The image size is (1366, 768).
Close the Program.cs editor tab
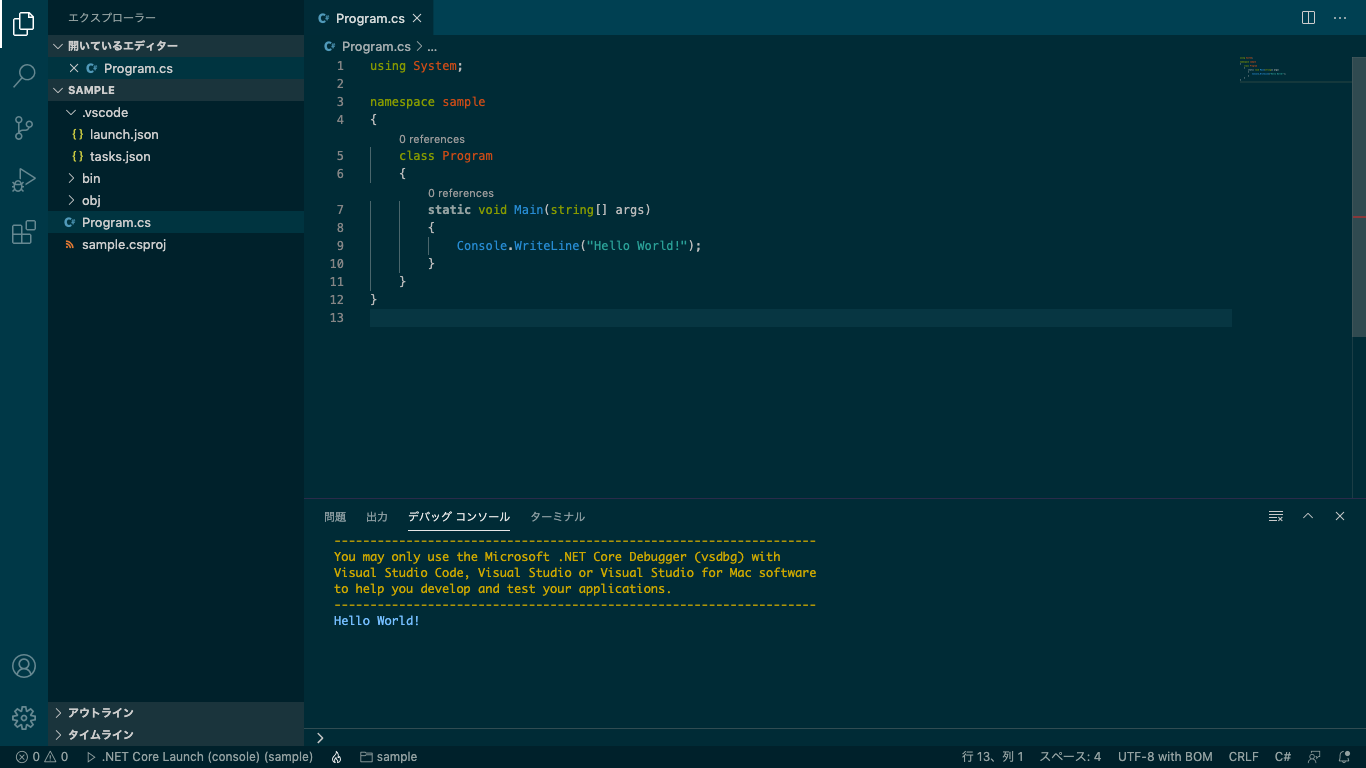[x=417, y=18]
